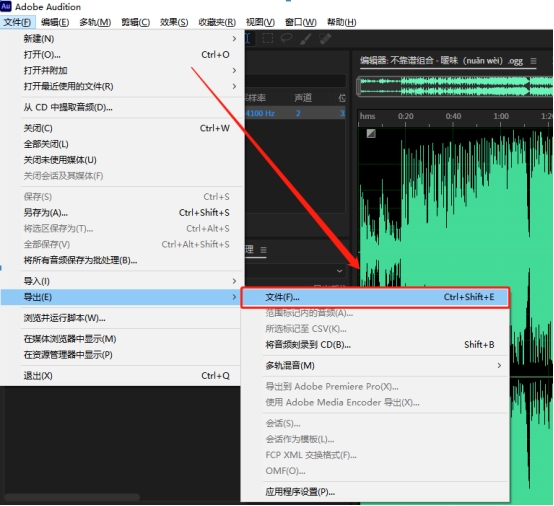Open the 剪辑(C) menu
Screen dimensions: 554x506
coord(136,22)
